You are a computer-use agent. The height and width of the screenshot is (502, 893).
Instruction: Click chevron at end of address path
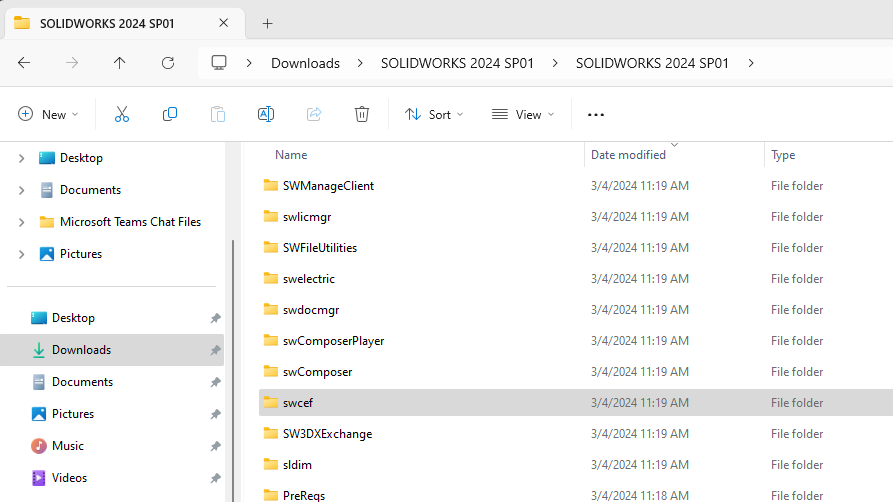[751, 63]
